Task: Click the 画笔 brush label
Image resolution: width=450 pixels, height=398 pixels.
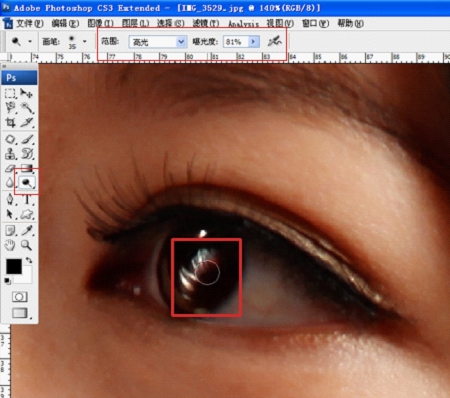Action: 51,42
